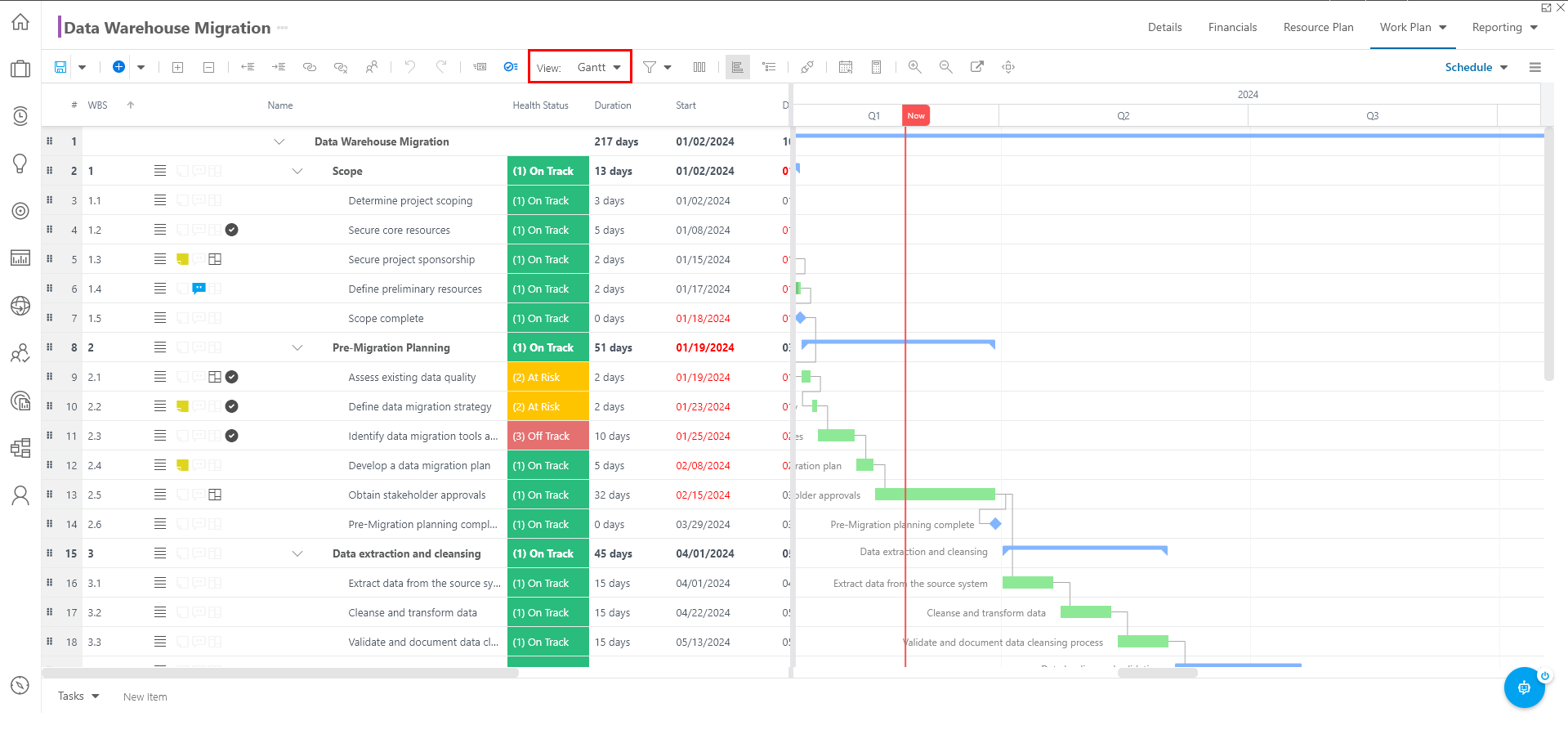Open the sticky note on Secure project sponsorship
The width and height of the screenshot is (1568, 730).
click(x=183, y=259)
